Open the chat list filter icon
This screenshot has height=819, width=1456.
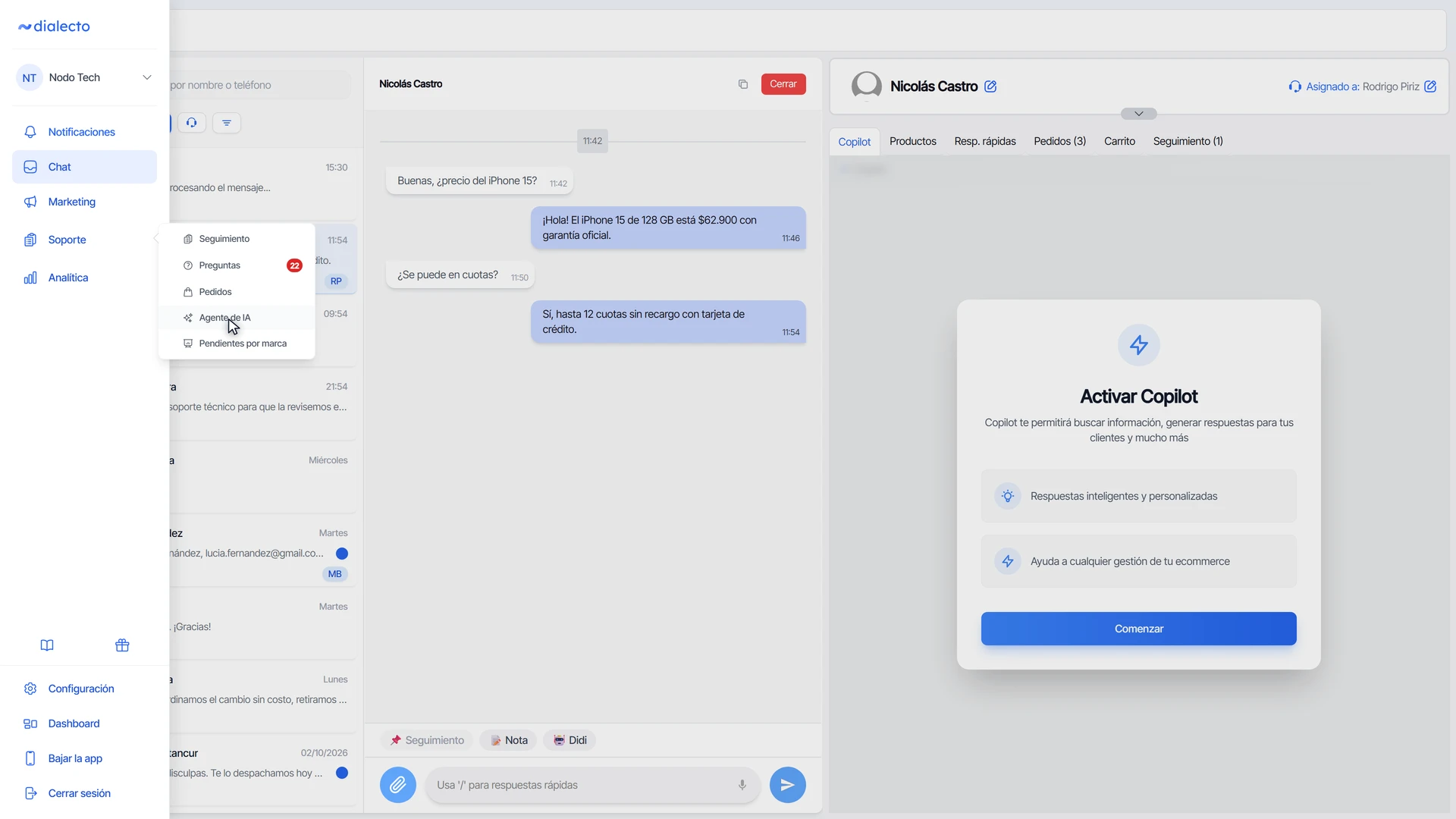tap(227, 123)
